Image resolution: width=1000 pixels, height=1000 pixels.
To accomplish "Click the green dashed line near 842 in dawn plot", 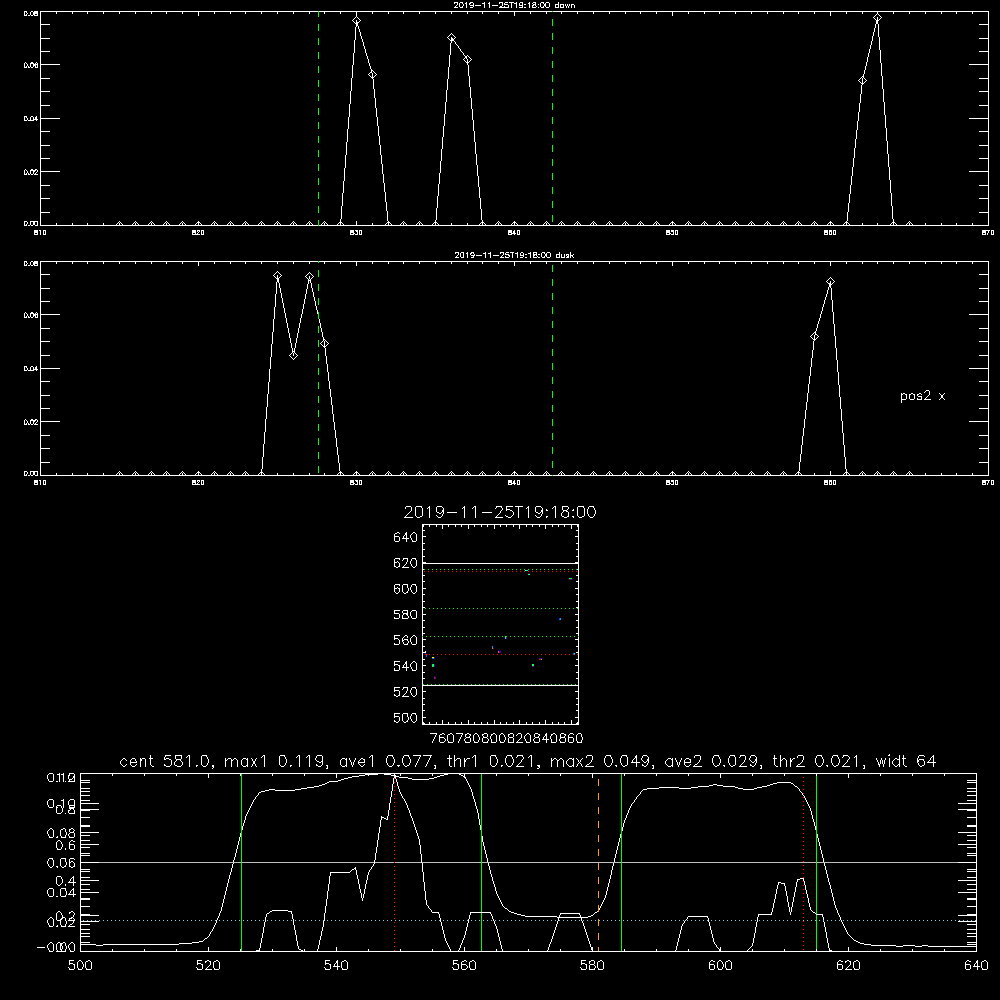I will click(552, 119).
